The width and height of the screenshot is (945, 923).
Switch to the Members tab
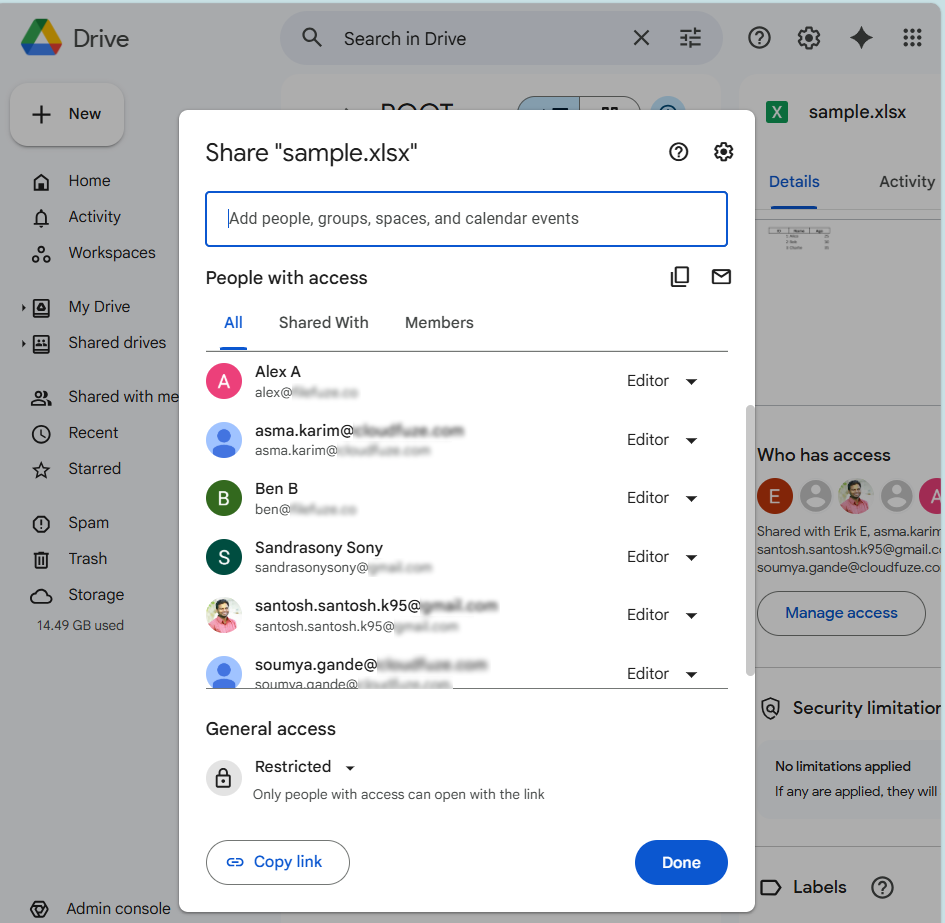[439, 322]
